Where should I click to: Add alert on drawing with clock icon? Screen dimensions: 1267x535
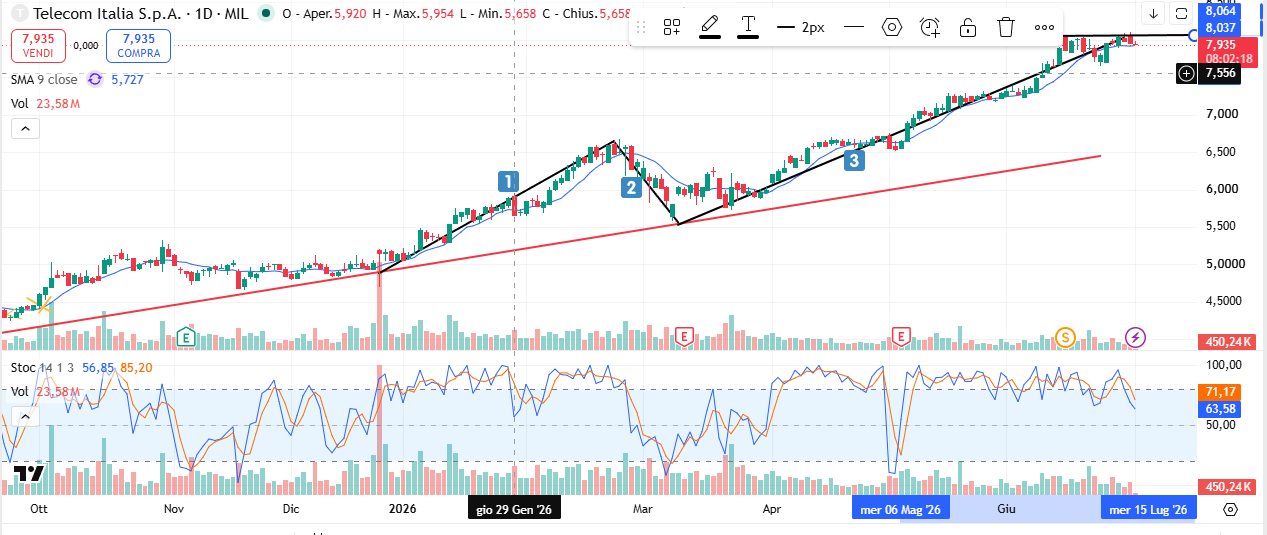pos(930,27)
